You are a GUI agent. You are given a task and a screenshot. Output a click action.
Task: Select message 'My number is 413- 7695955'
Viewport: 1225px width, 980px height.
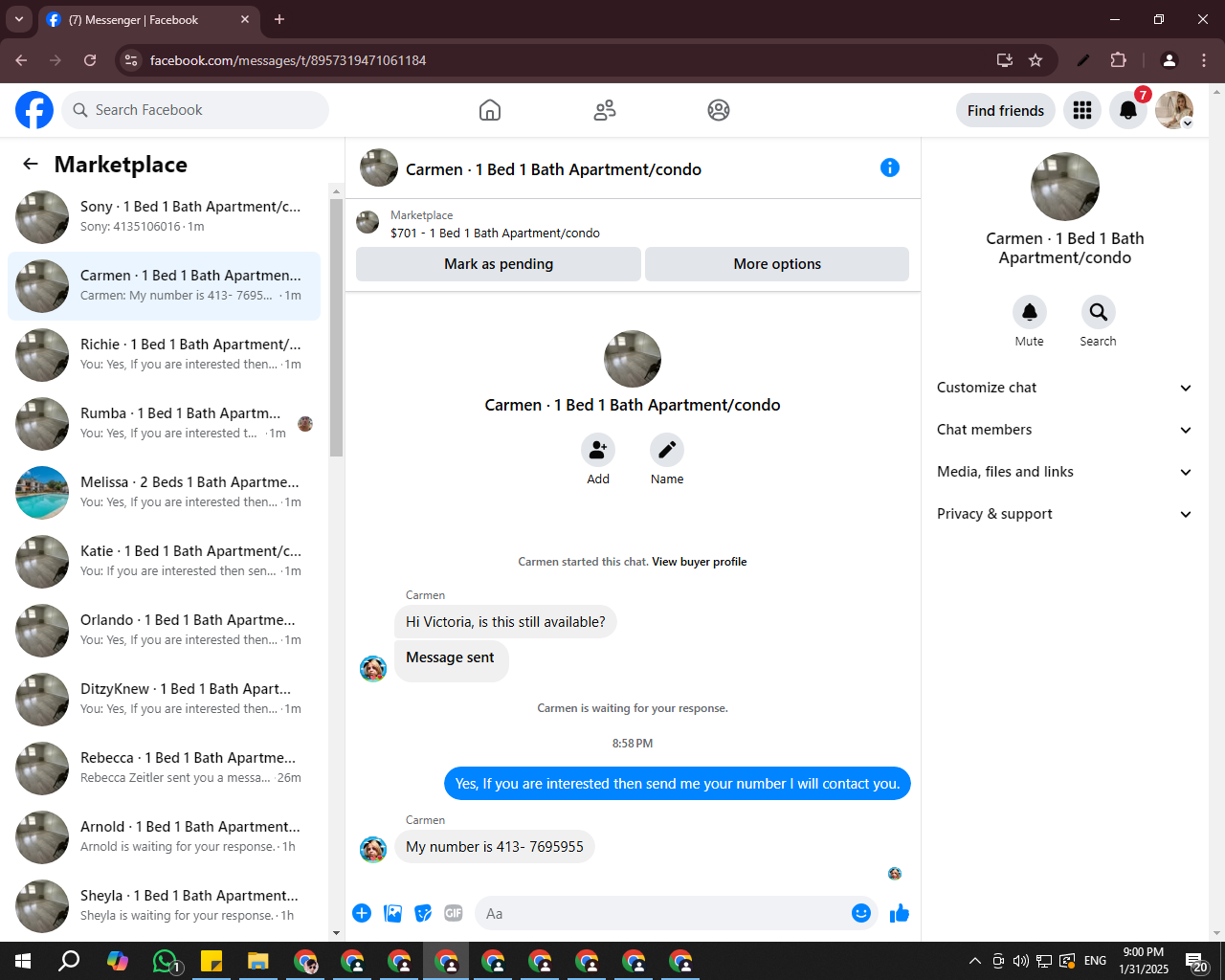coord(495,847)
